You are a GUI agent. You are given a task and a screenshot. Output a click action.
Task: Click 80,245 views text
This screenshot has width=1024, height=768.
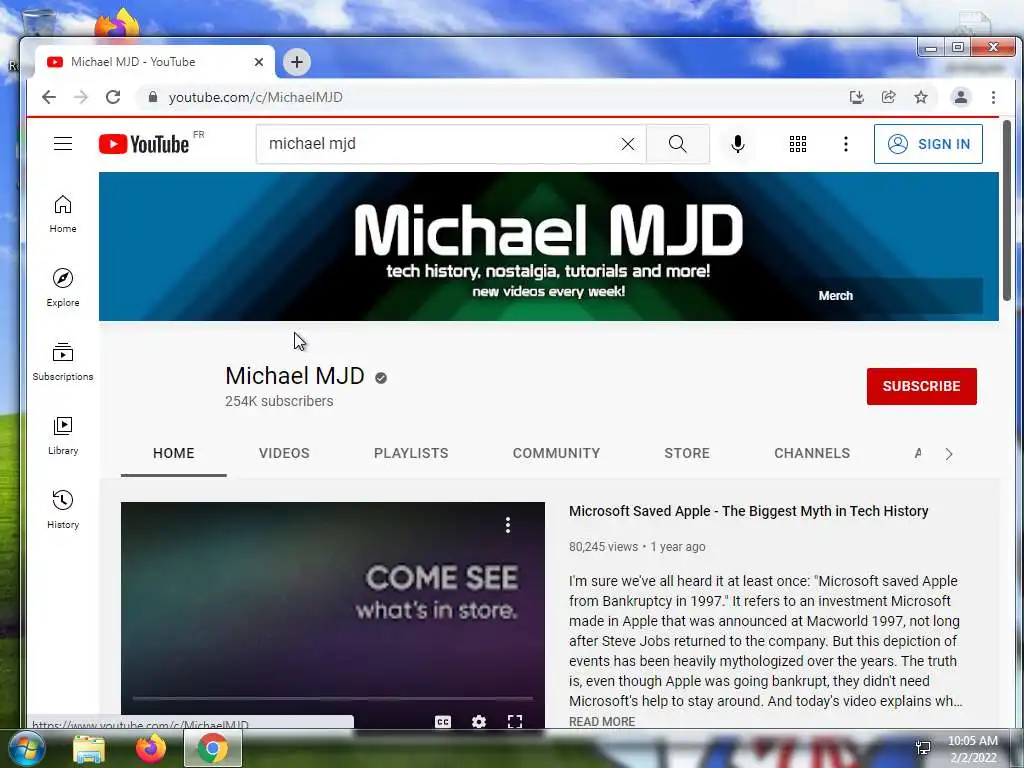click(x=603, y=547)
